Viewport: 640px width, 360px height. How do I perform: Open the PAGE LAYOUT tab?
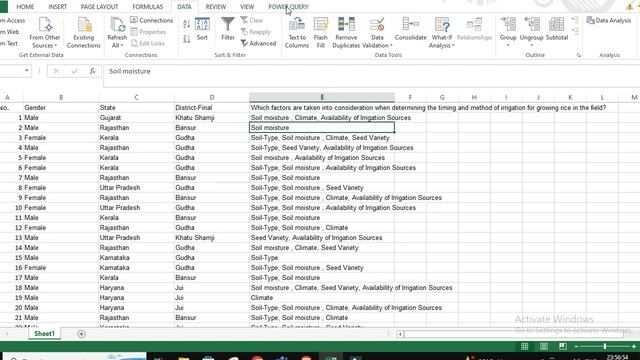(99, 7)
